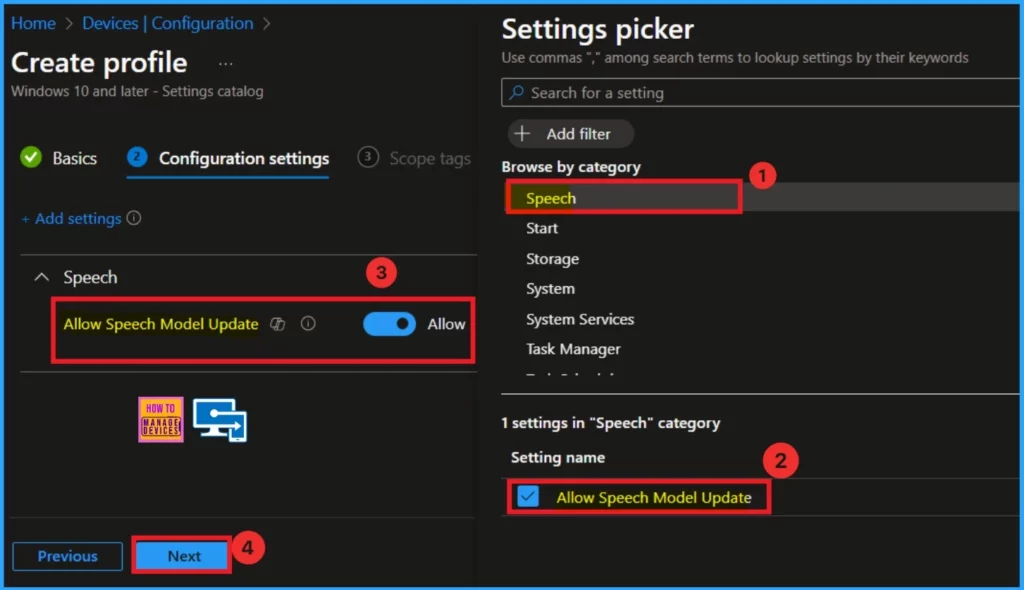Image resolution: width=1024 pixels, height=590 pixels.
Task: Click the Configuration settings step number icon
Action: point(137,157)
